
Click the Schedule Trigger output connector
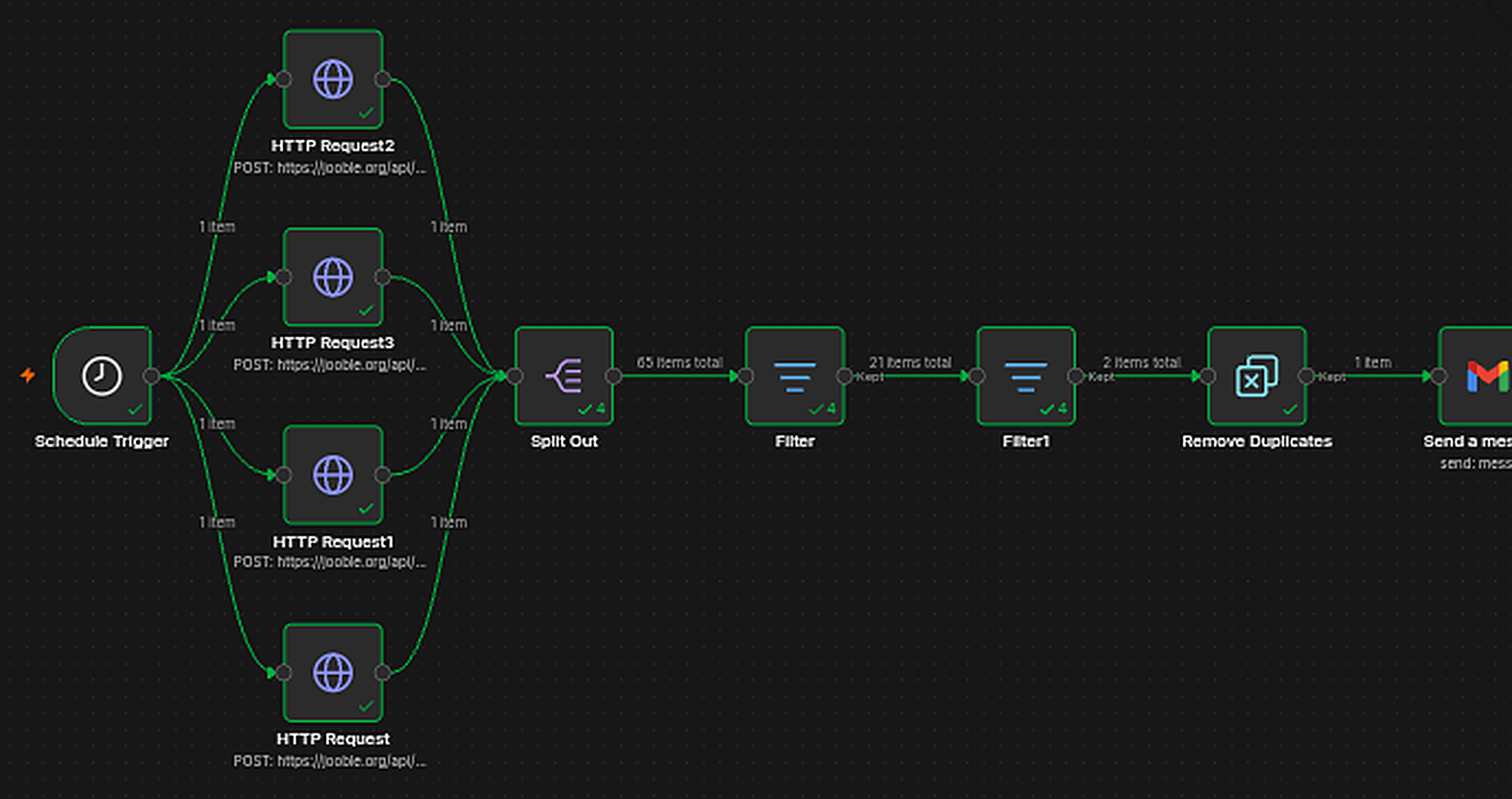152,376
